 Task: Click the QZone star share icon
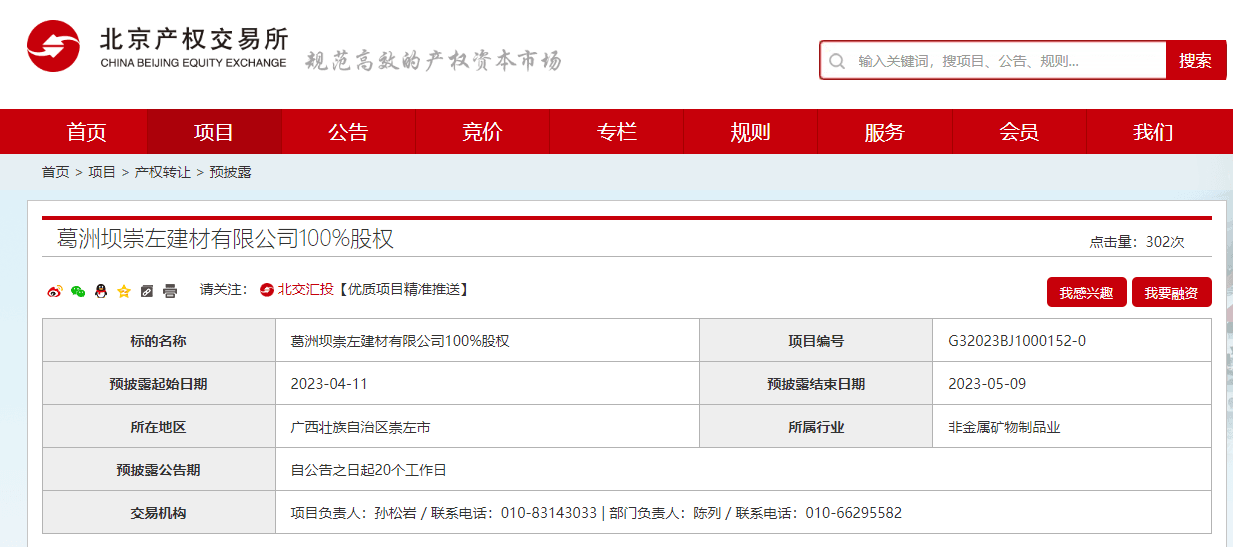point(124,291)
